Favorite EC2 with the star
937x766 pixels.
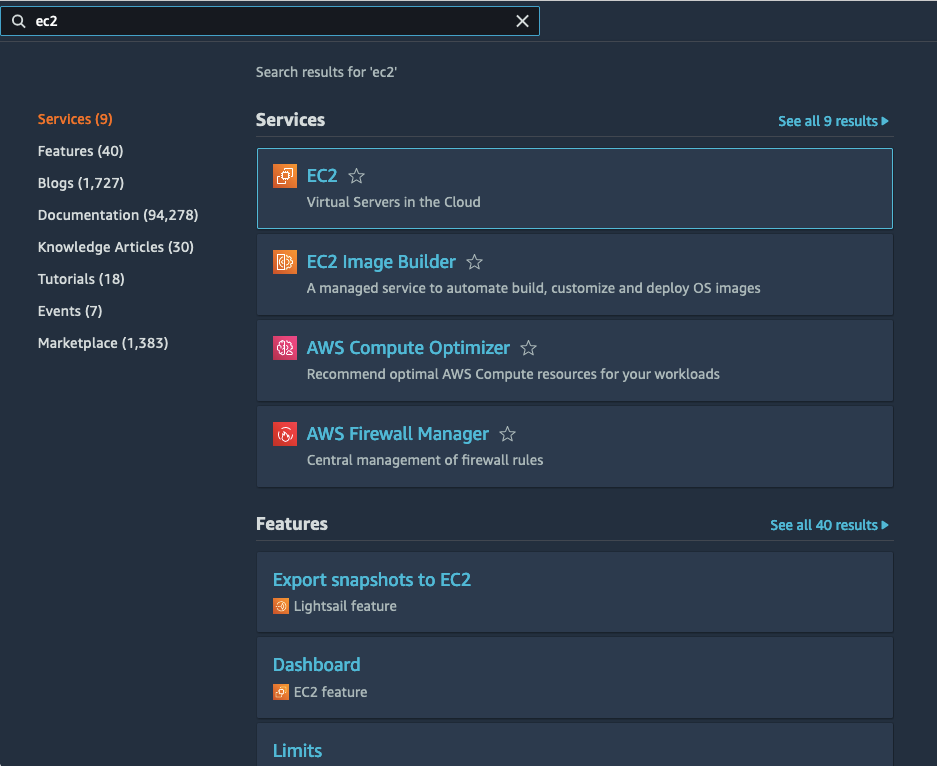coord(357,176)
